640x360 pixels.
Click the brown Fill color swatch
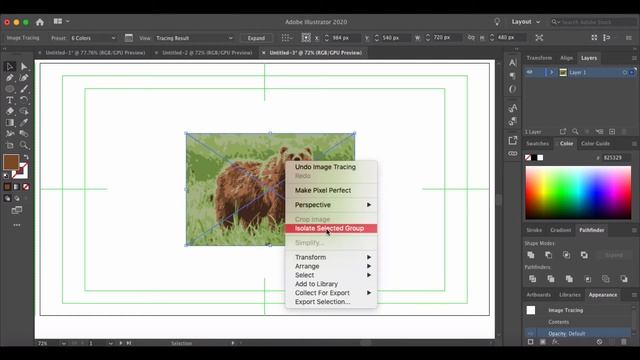coord(11,162)
